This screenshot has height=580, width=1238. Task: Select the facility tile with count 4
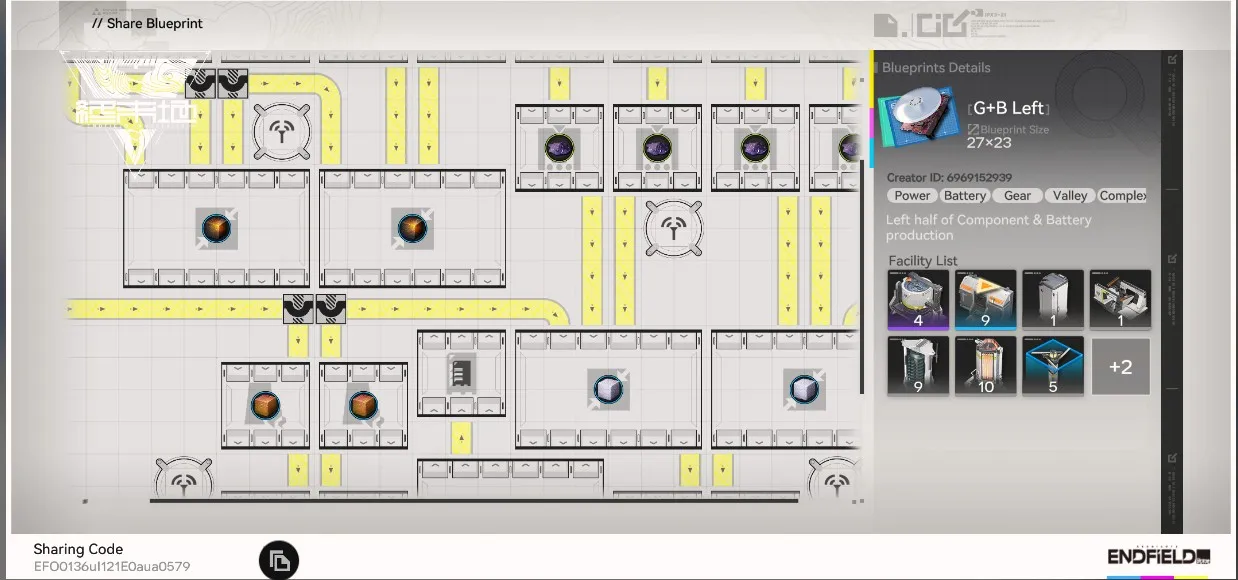pyautogui.click(x=917, y=299)
